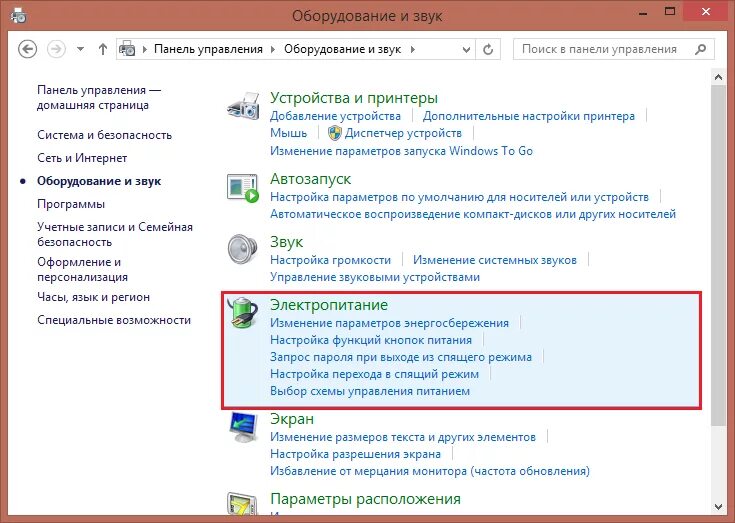Image resolution: width=735 pixels, height=523 pixels.
Task: Open the Электропитание heading
Action: pyautogui.click(x=329, y=305)
